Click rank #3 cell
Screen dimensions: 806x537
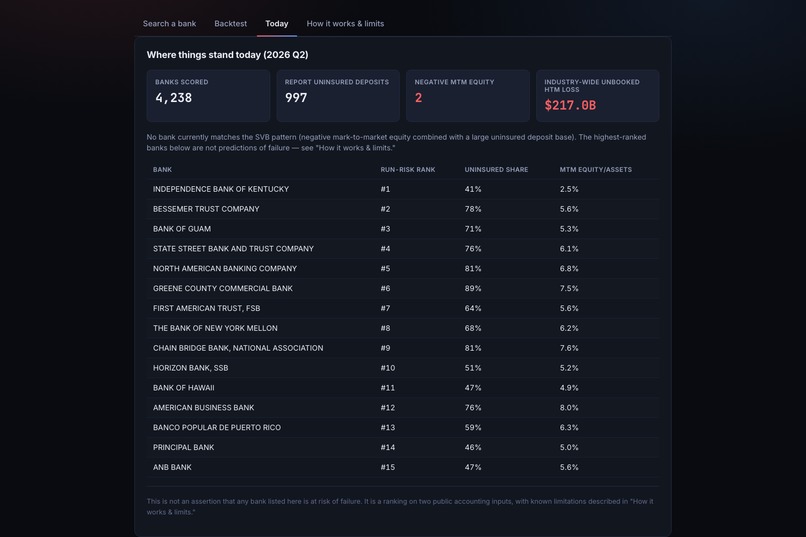(x=385, y=229)
